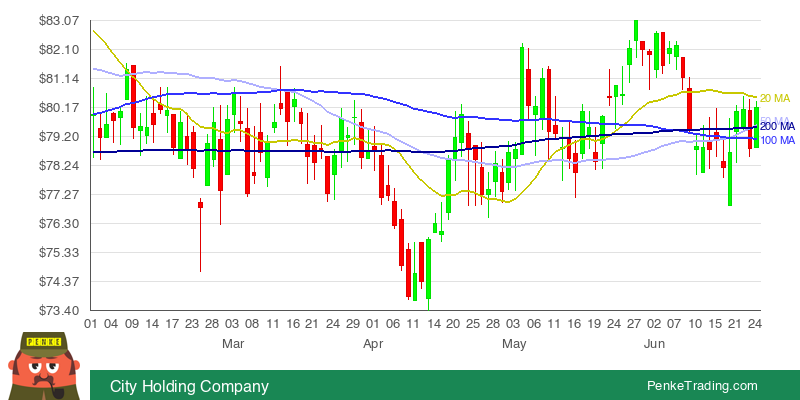The width and height of the screenshot is (800, 400).
Task: Click the 200 MA legend label
Action: 777,127
